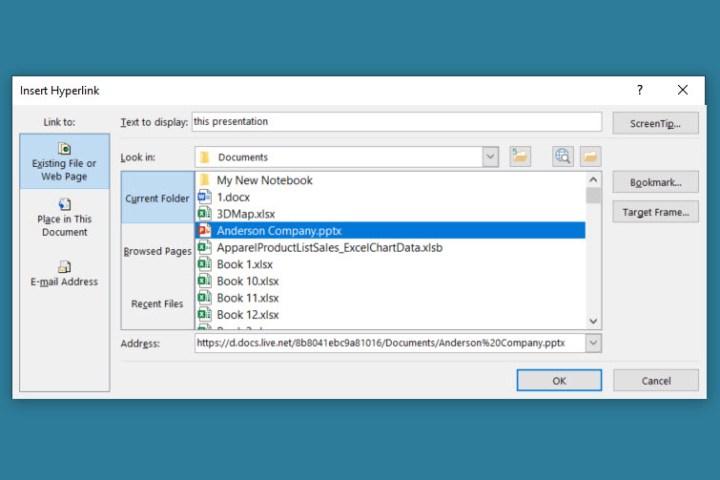Click the Browse the Web icon
The width and height of the screenshot is (720, 480).
pos(563,156)
